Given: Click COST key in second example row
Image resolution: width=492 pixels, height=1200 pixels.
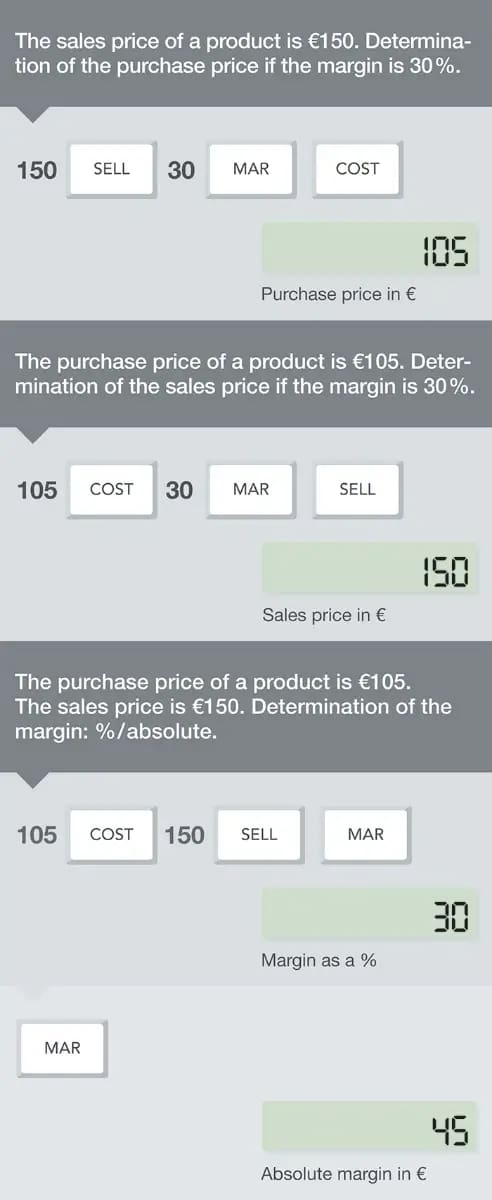Looking at the screenshot, I should click(111, 489).
